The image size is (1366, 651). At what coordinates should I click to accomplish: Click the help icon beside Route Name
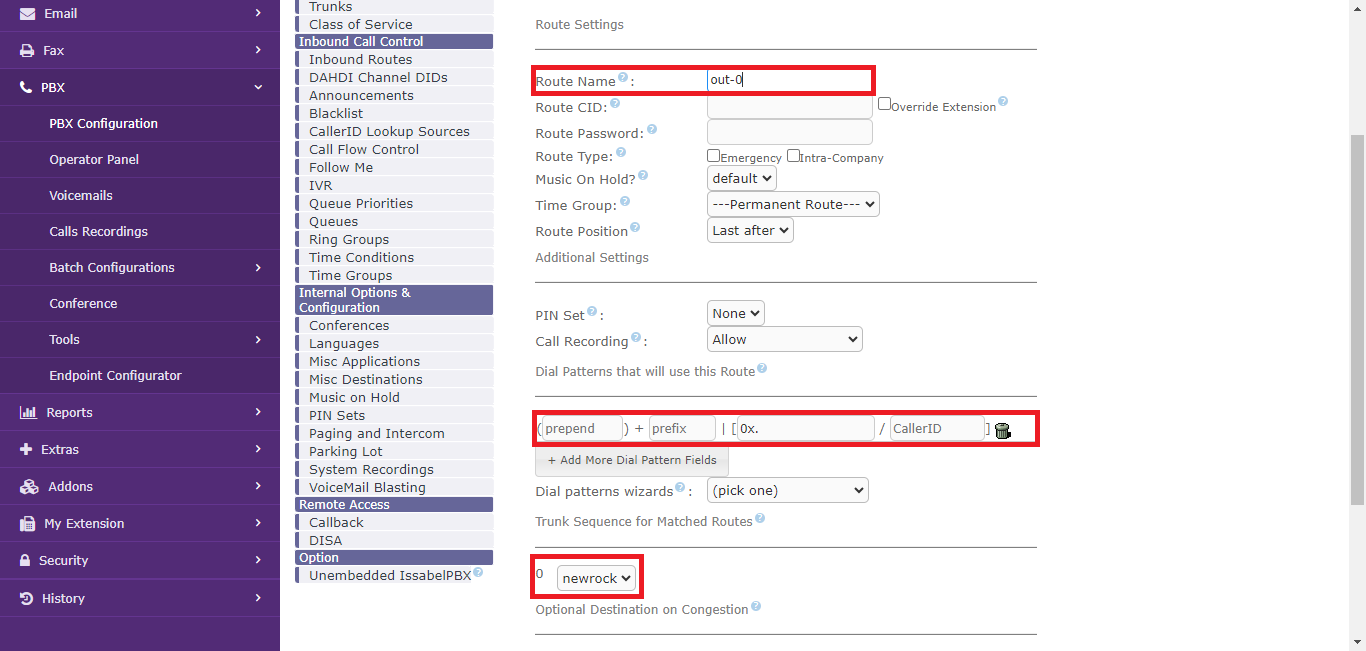623,78
